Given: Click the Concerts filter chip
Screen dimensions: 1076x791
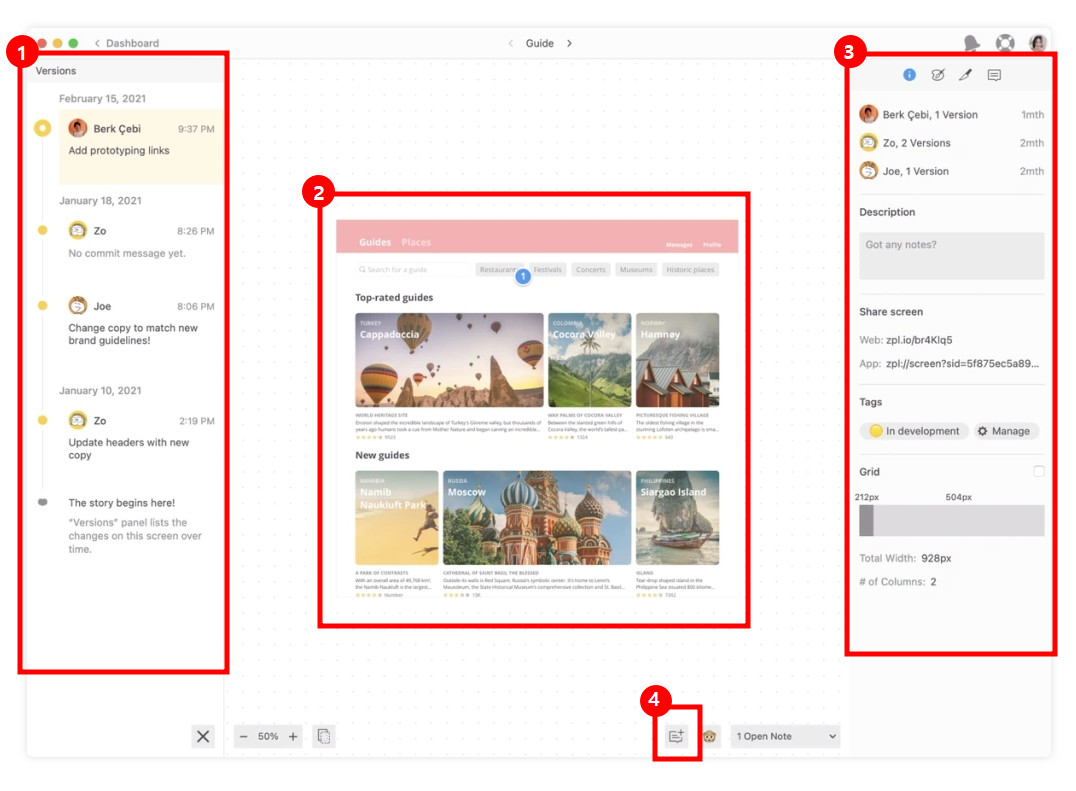Looking at the screenshot, I should pyautogui.click(x=590, y=270).
